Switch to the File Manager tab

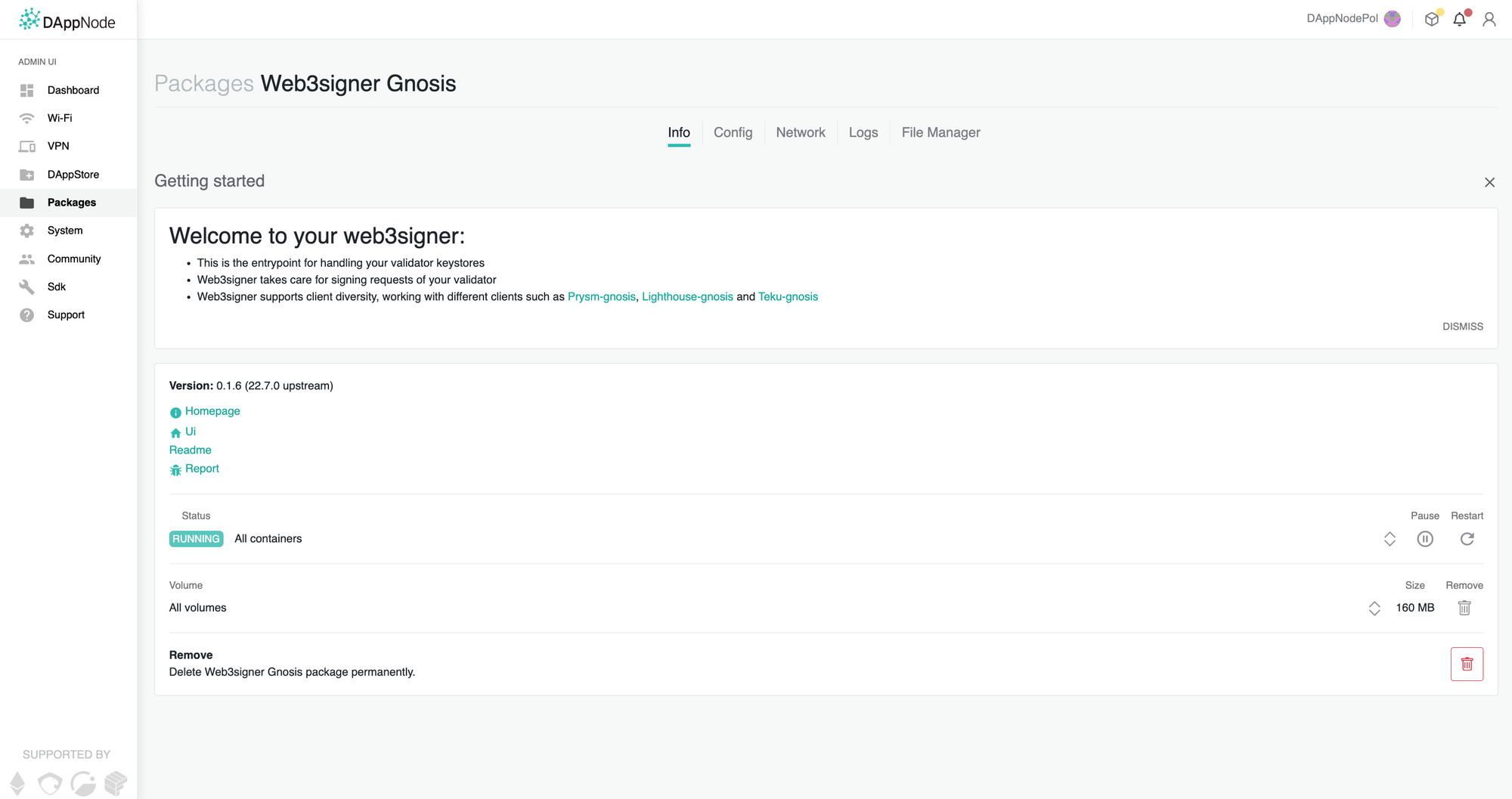(941, 133)
